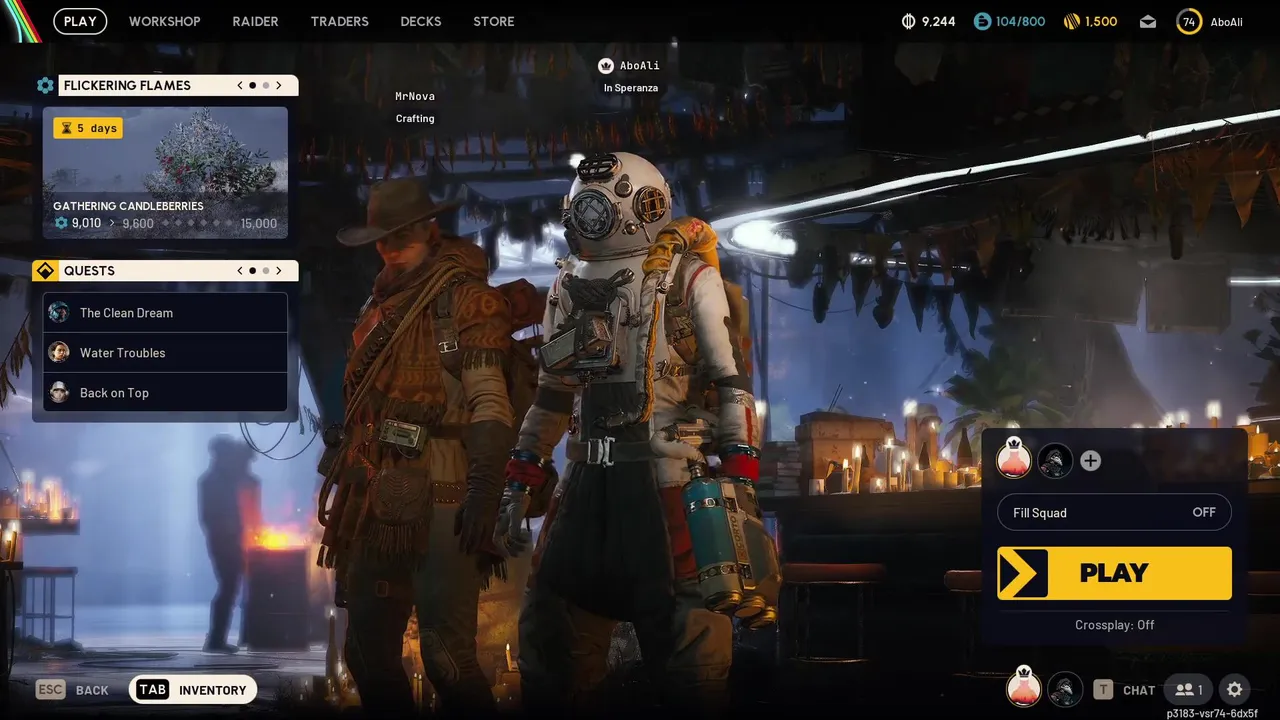1280x720 pixels.
Task: Open the Gathering Candleberries event card
Action: coord(165,173)
